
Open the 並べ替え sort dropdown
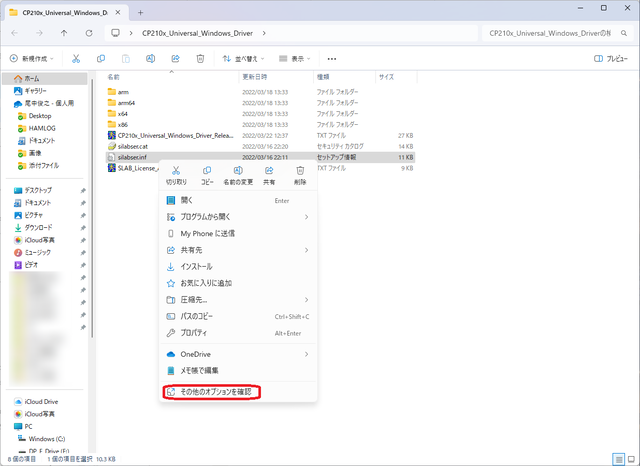[243, 59]
